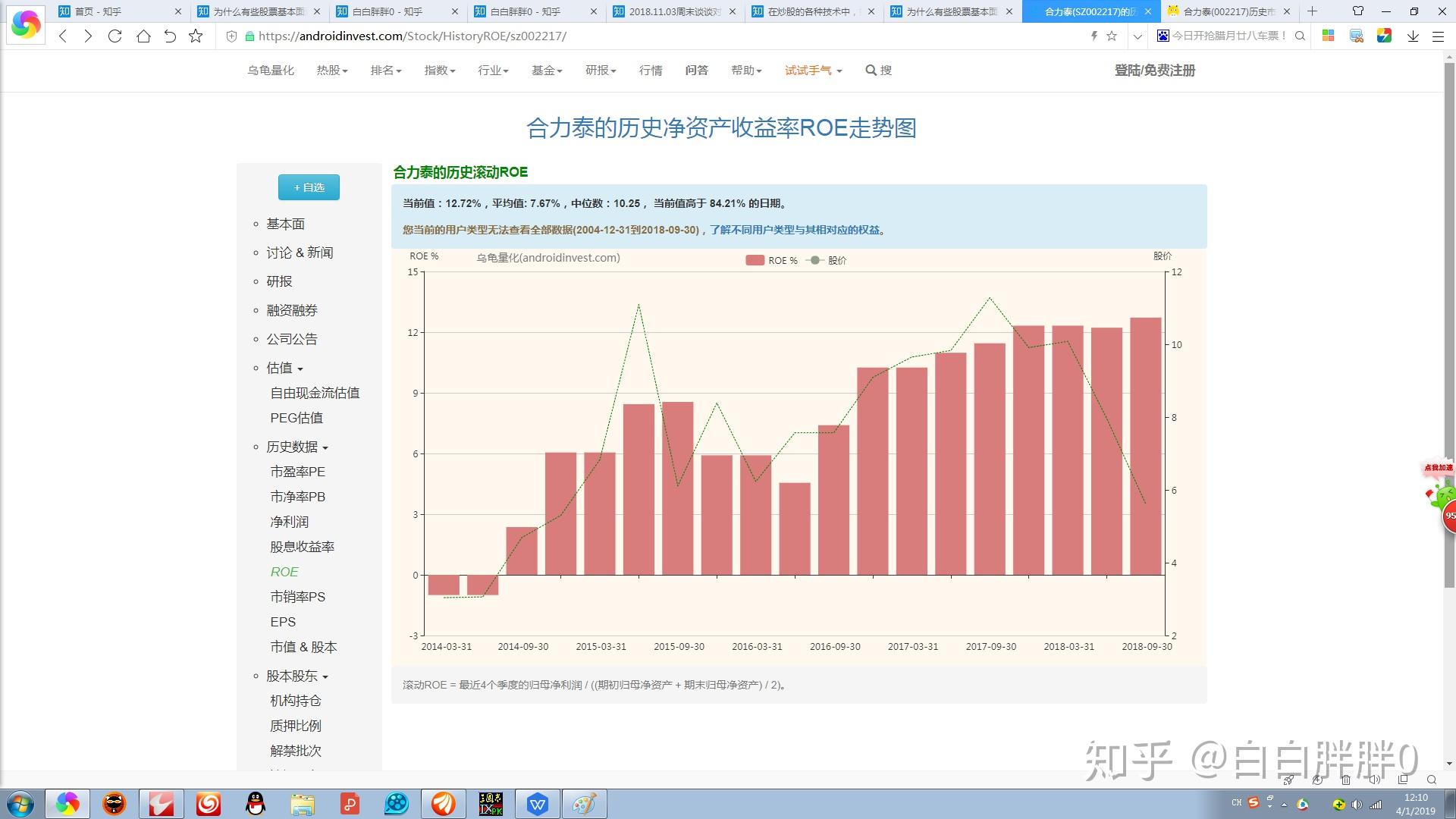Open 讨论 & 新闻 in the sidebar
1456x819 pixels.
click(x=300, y=253)
